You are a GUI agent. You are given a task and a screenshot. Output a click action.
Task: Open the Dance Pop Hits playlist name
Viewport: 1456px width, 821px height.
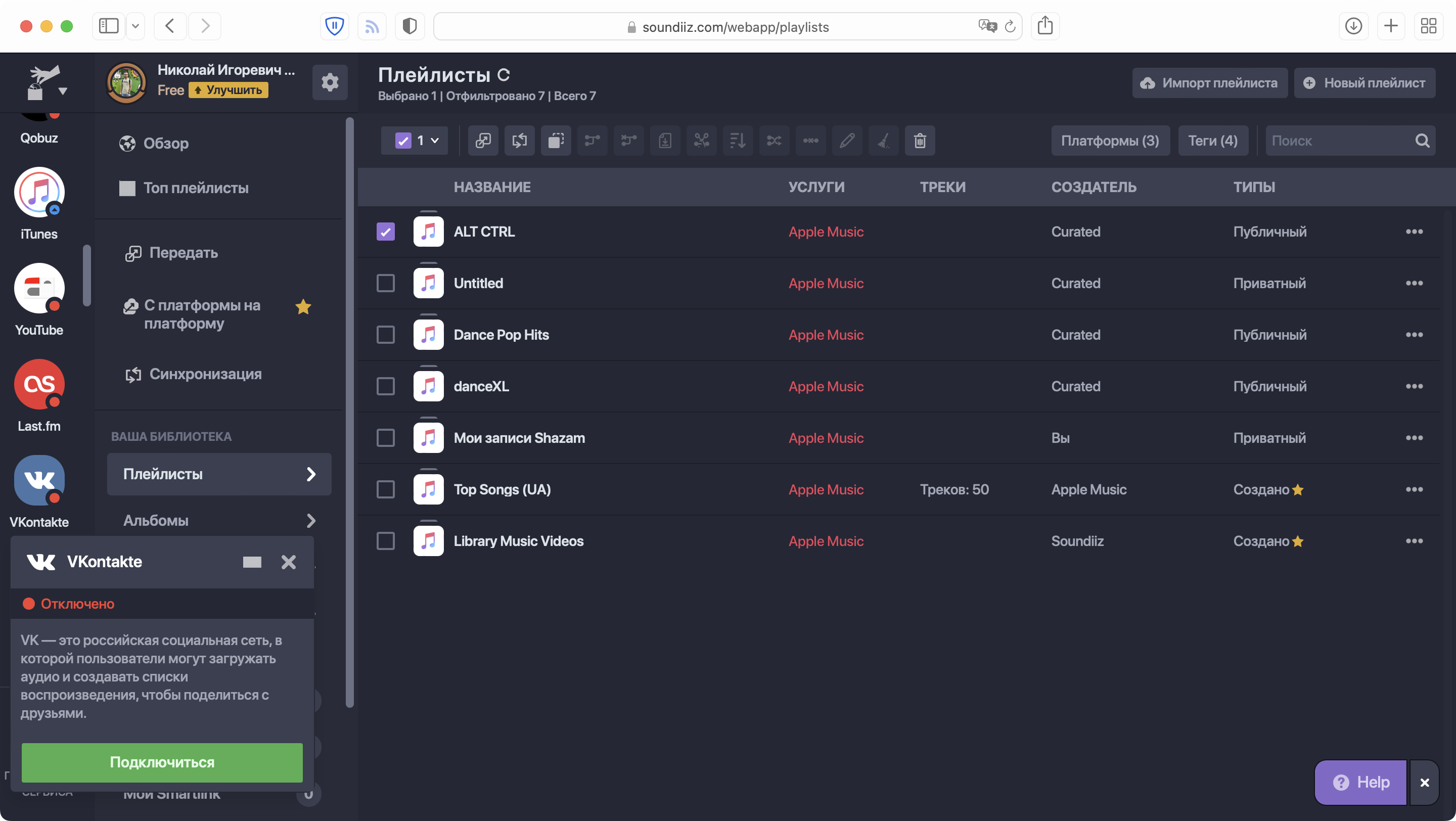point(501,335)
